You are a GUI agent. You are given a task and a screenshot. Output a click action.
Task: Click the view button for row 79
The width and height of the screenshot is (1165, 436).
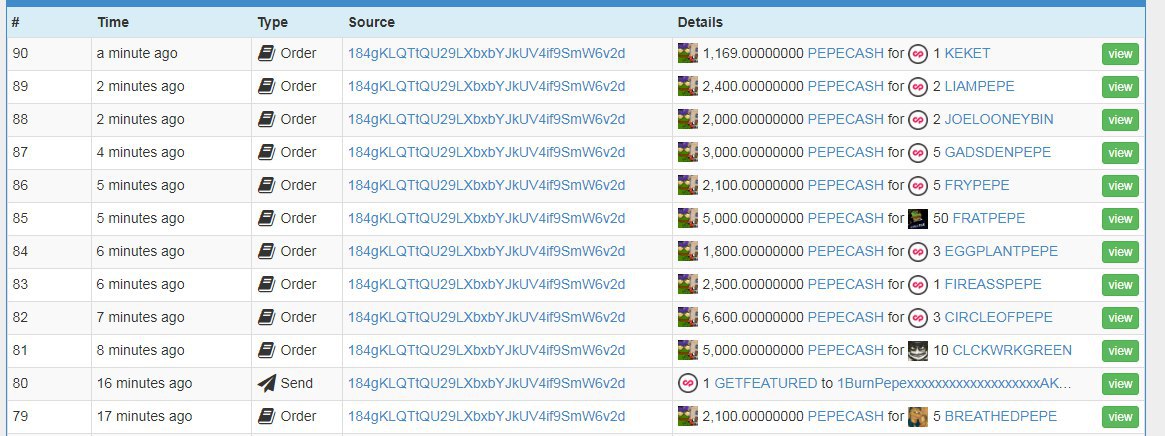1120,417
